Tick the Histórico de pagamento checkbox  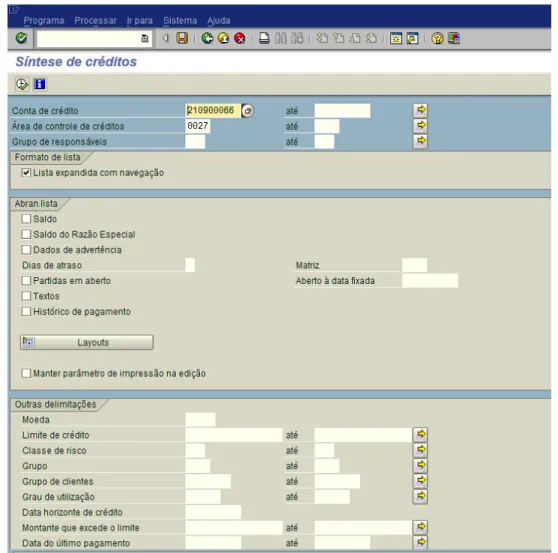(26, 312)
